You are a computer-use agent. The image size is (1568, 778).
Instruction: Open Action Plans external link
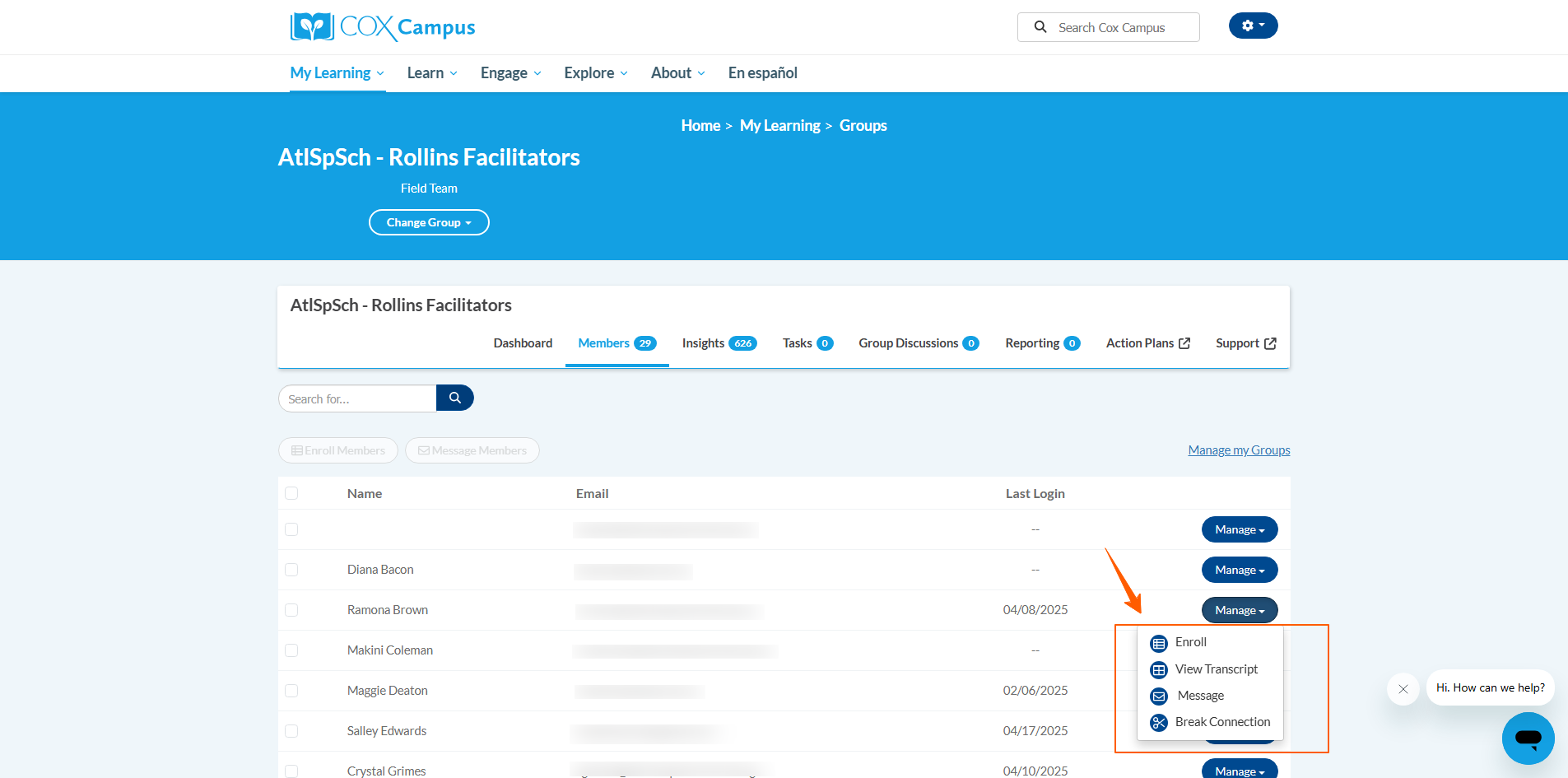point(1147,343)
